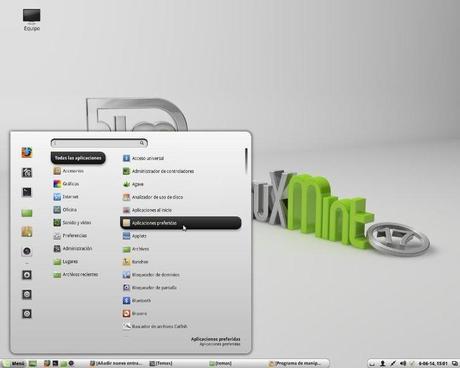Open the Preferencias category
Image resolution: width=460 pixels, height=368 pixels.
tap(70, 235)
